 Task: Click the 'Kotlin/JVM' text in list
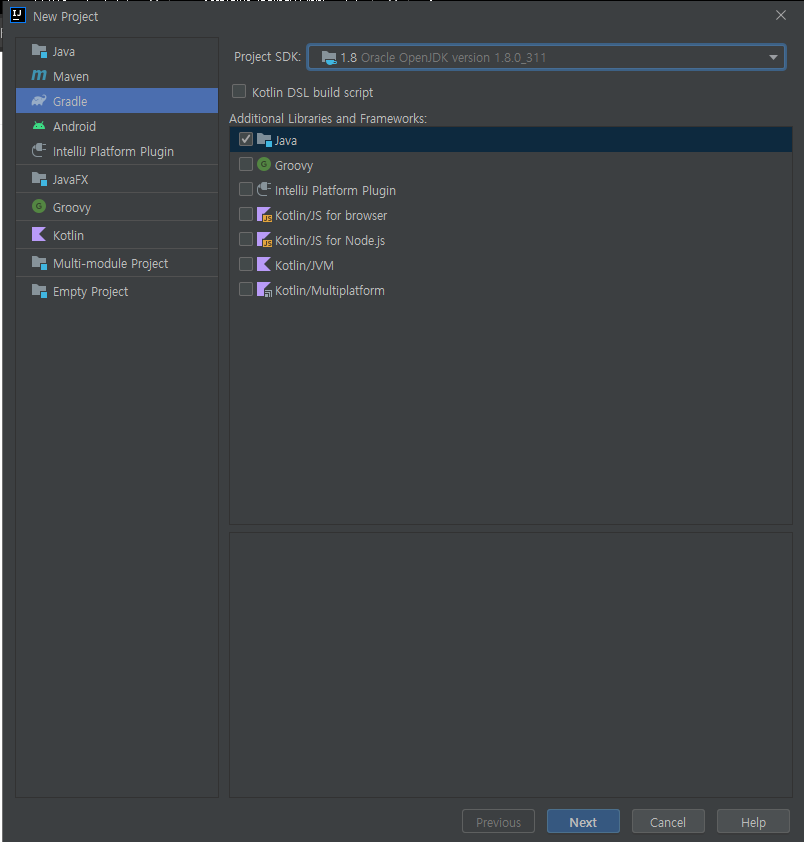click(304, 266)
